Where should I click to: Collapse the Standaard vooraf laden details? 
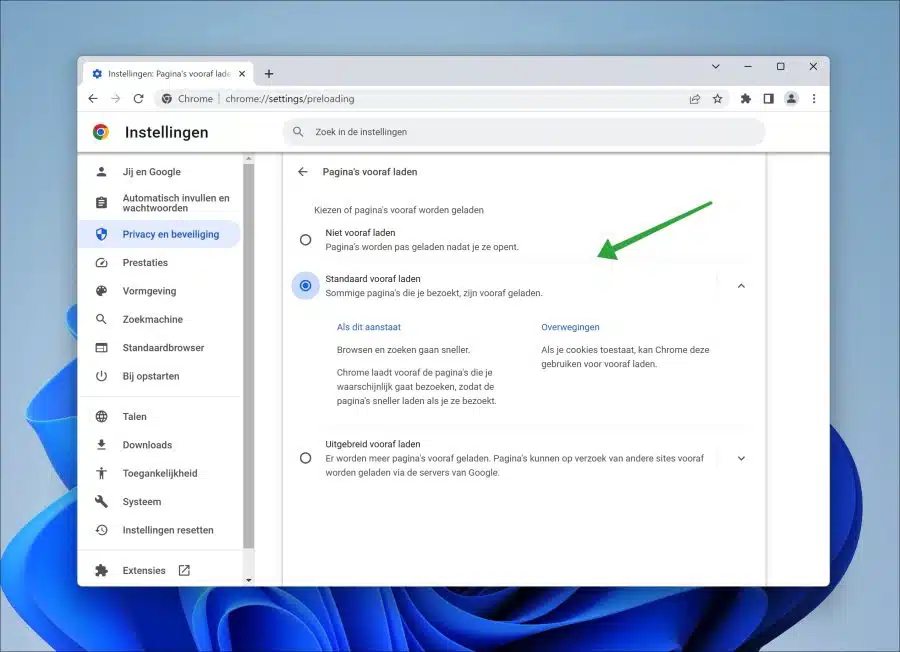[741, 286]
